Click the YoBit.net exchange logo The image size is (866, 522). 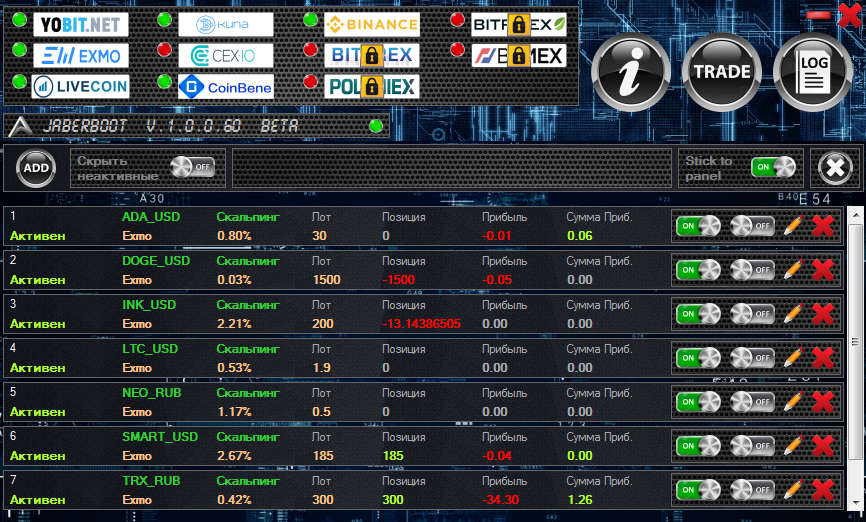(81, 24)
